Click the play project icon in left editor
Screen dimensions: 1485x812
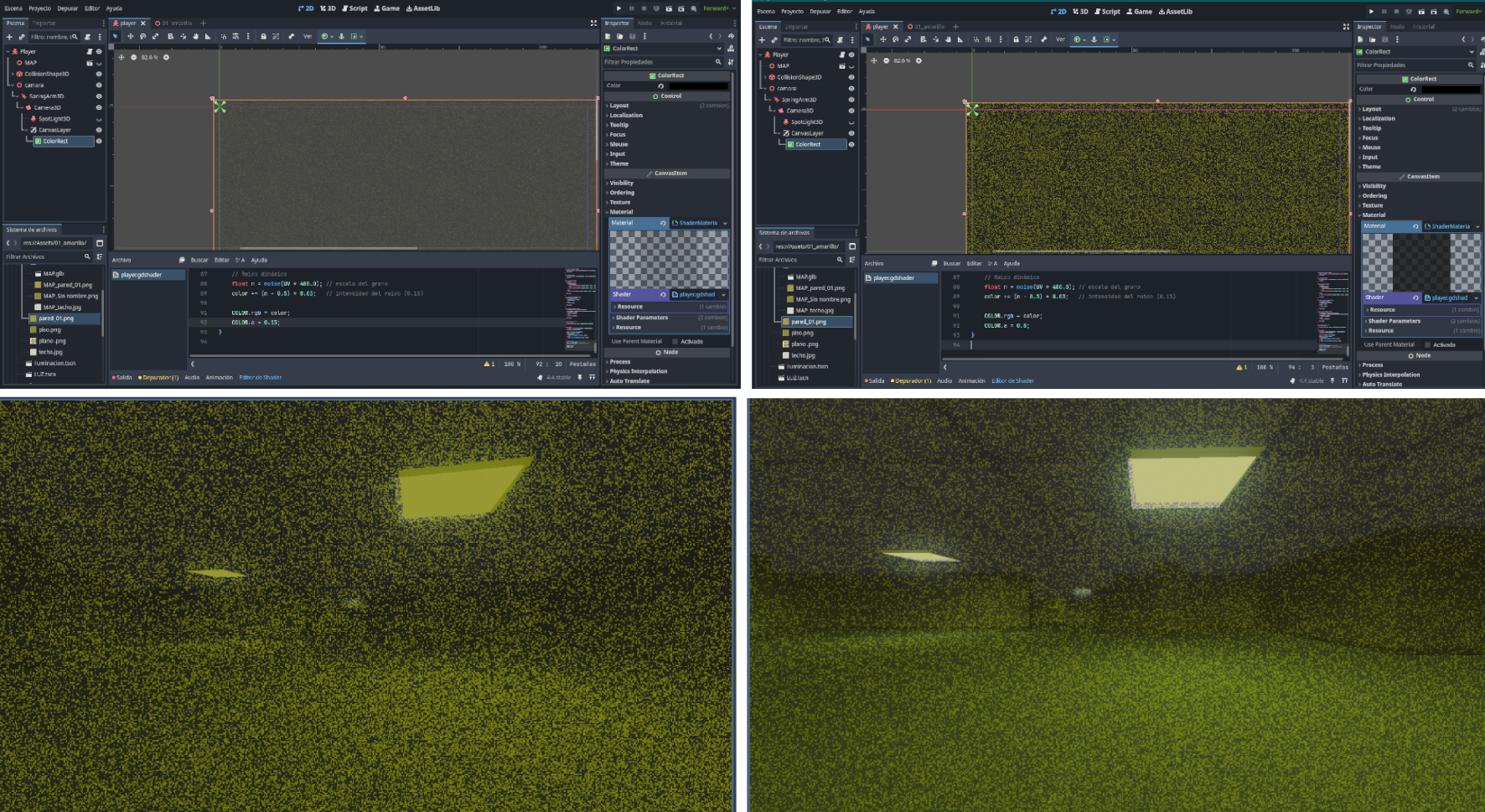pos(619,8)
